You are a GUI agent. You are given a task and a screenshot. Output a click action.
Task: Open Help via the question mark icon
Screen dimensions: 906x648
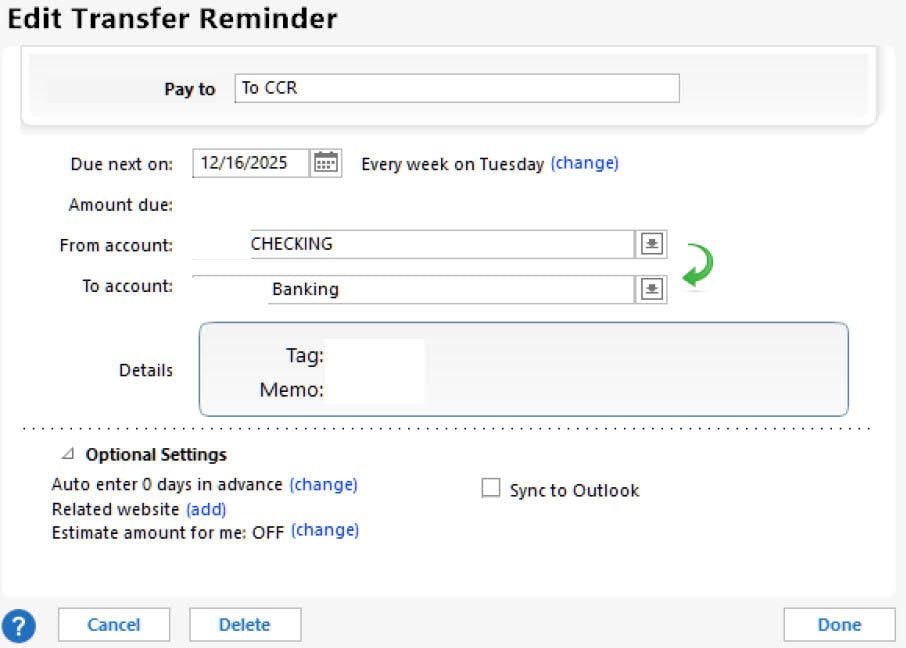pyautogui.click(x=19, y=625)
